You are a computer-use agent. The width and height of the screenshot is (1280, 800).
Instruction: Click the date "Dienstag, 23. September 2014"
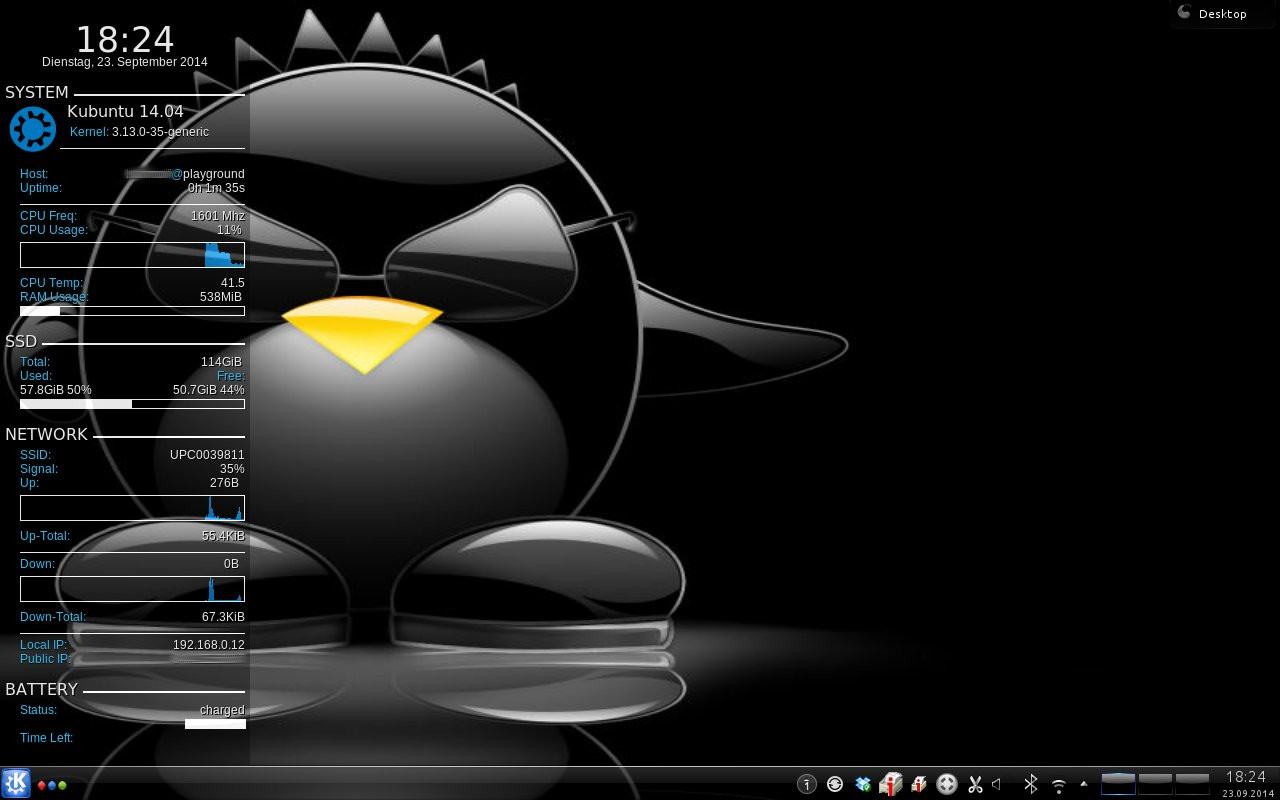(125, 62)
